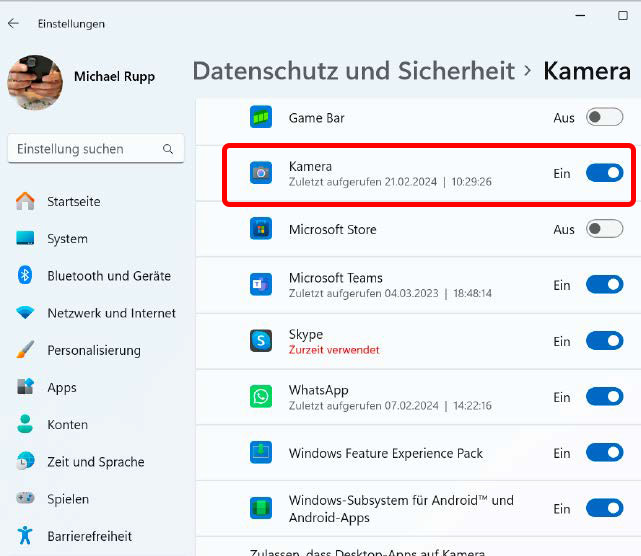Switch off Skype camera access

pos(605,341)
